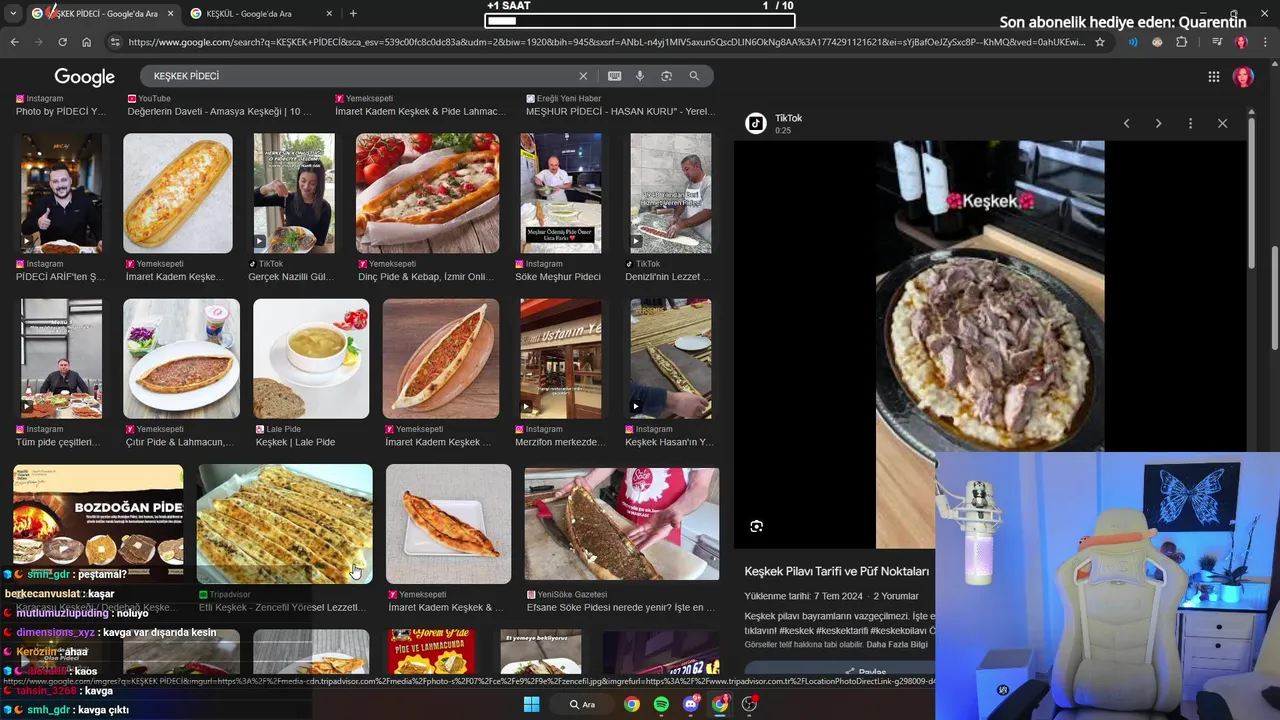Viewport: 1280px width, 720px height.
Task: Open Spotify from the taskbar
Action: click(x=661, y=704)
